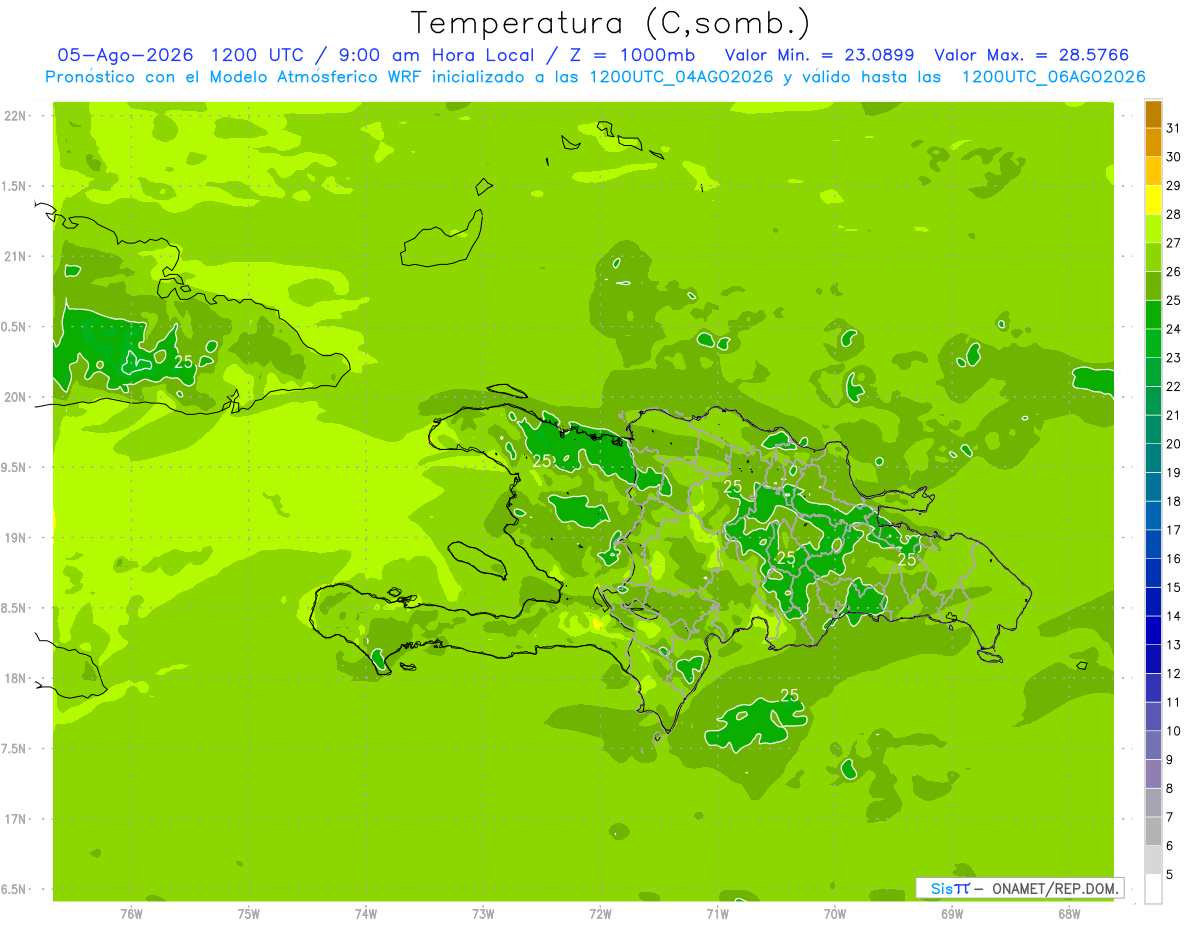
Task: Click the colorbar label '31'
Action: (1174, 128)
